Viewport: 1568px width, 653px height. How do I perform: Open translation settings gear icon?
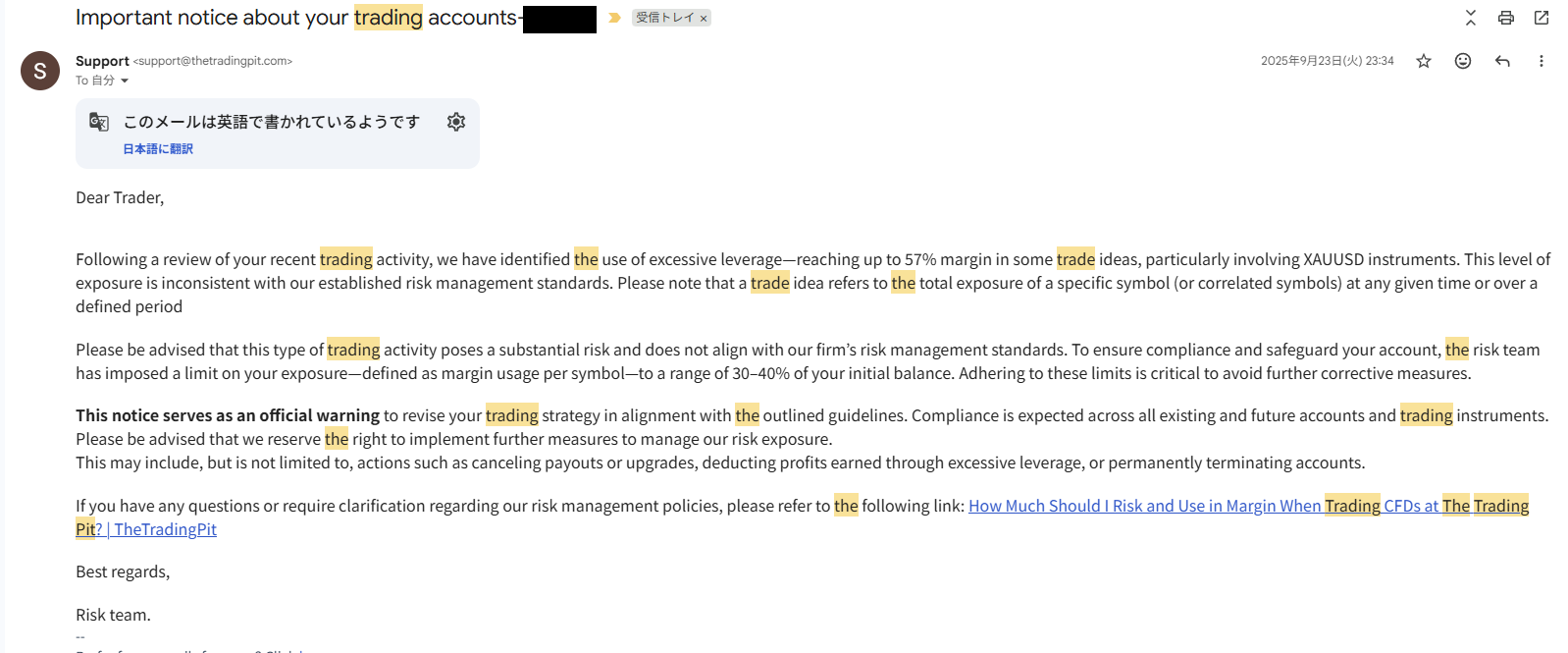[x=455, y=122]
